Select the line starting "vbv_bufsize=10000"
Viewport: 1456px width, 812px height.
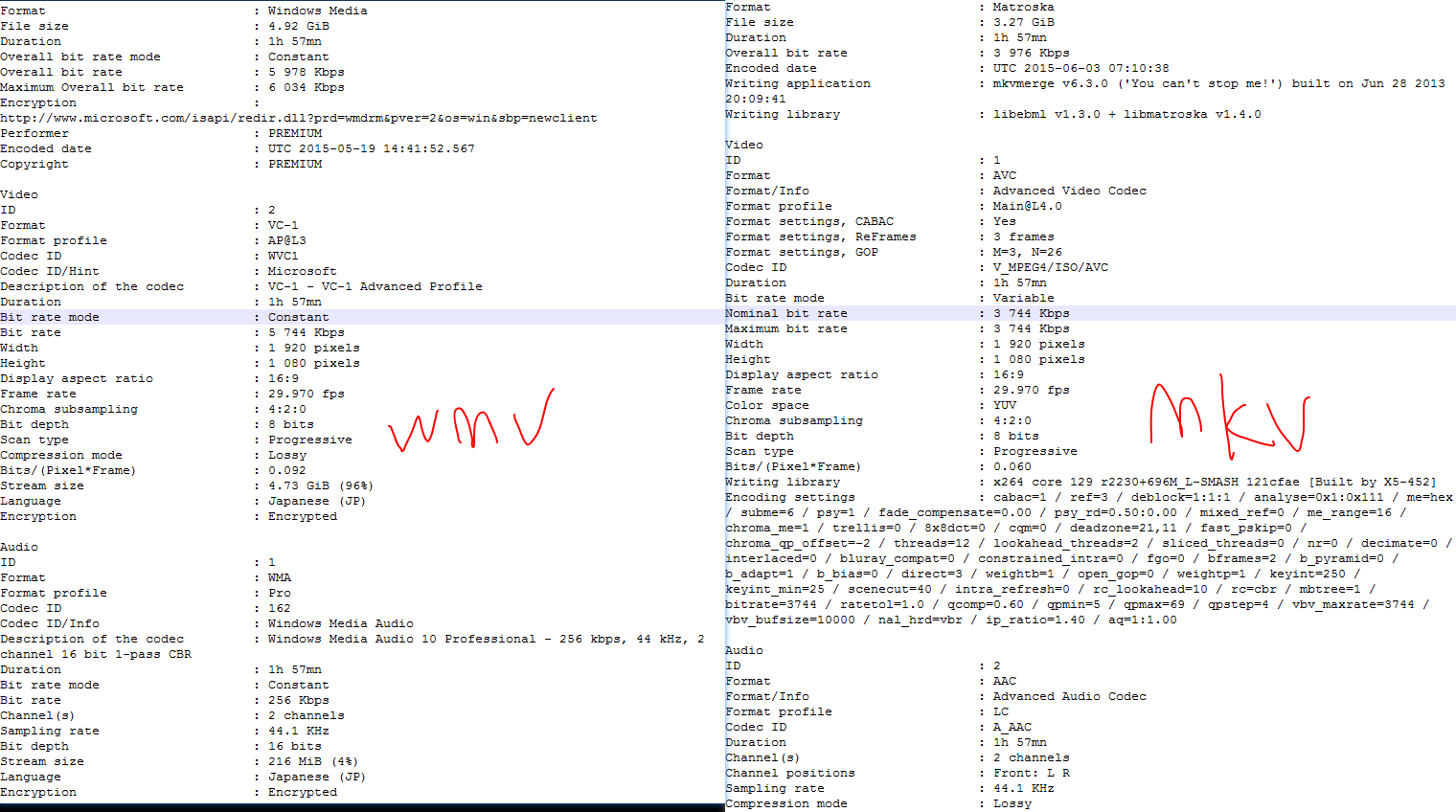[x=951, y=620]
